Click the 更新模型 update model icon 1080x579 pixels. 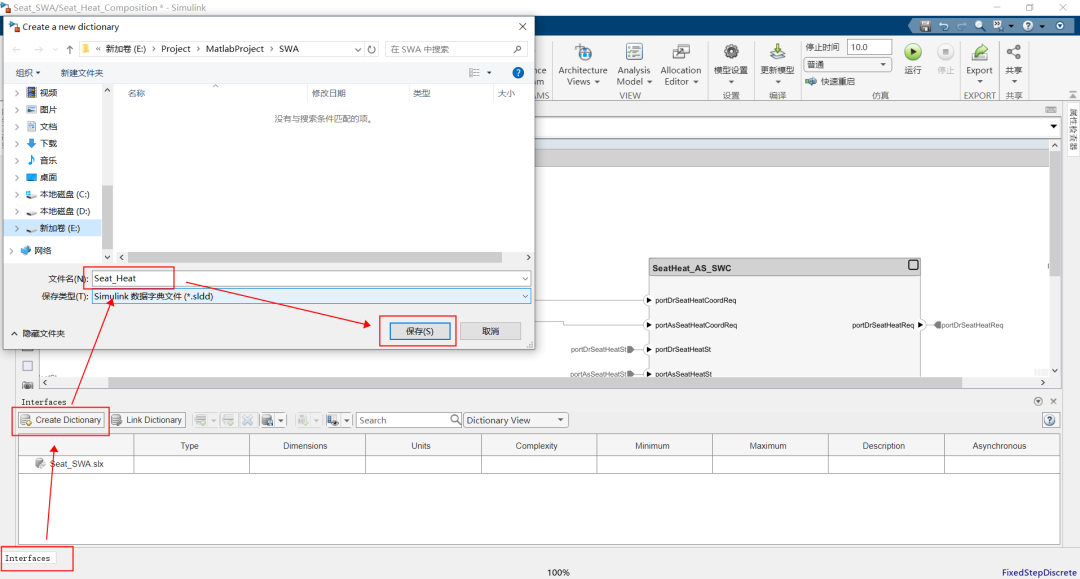pyautogui.click(x=777, y=52)
